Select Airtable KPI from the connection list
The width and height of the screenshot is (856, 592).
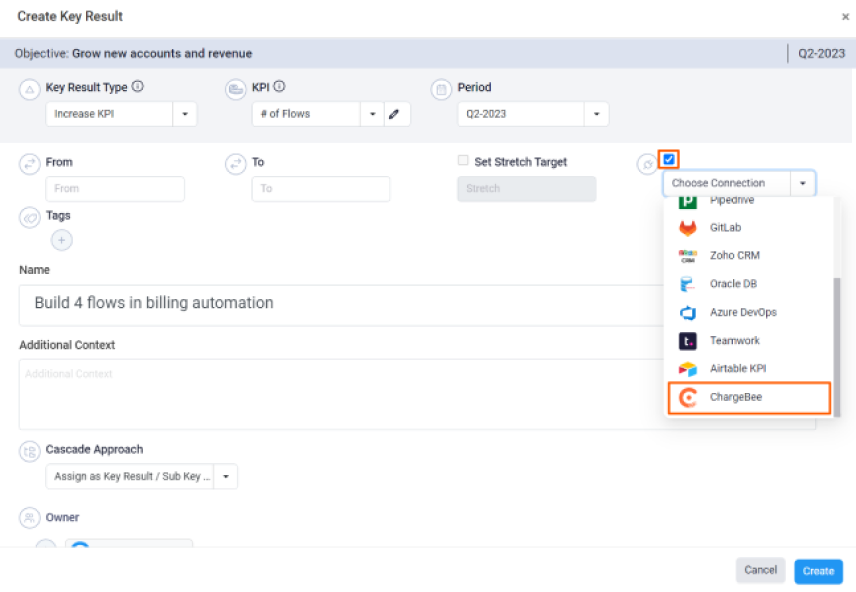[x=749, y=369]
